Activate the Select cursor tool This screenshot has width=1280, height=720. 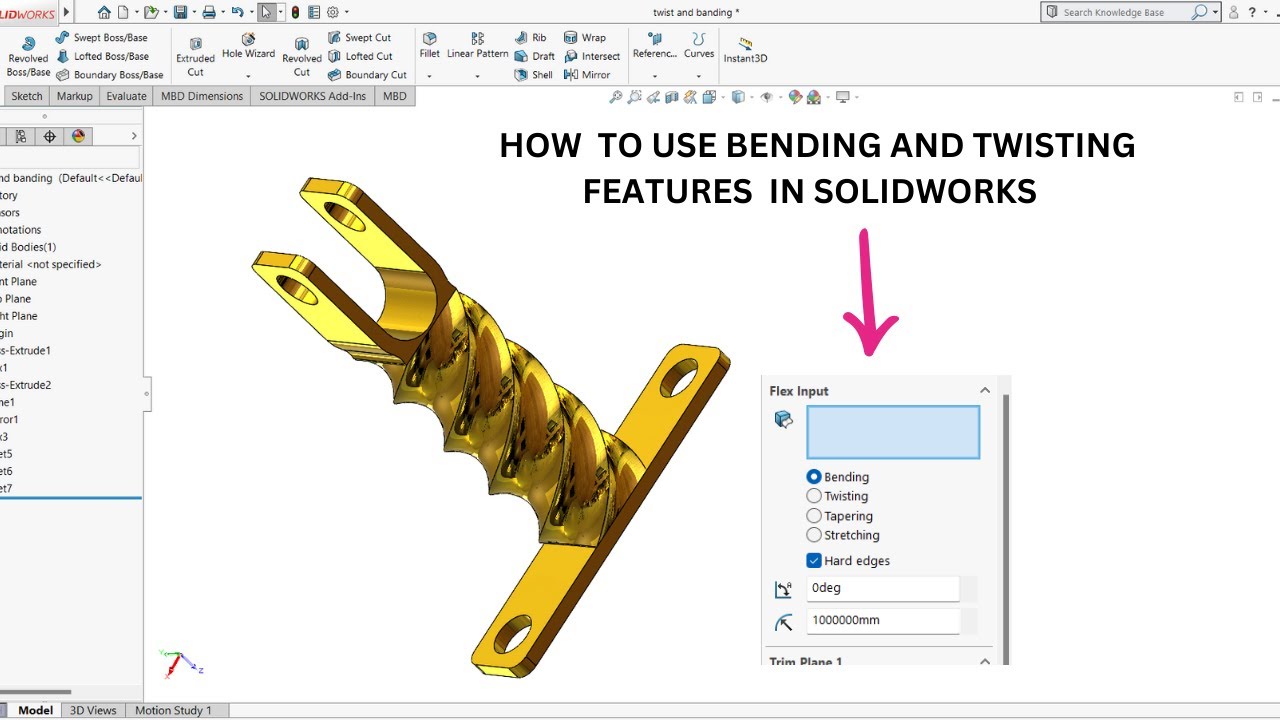[266, 12]
